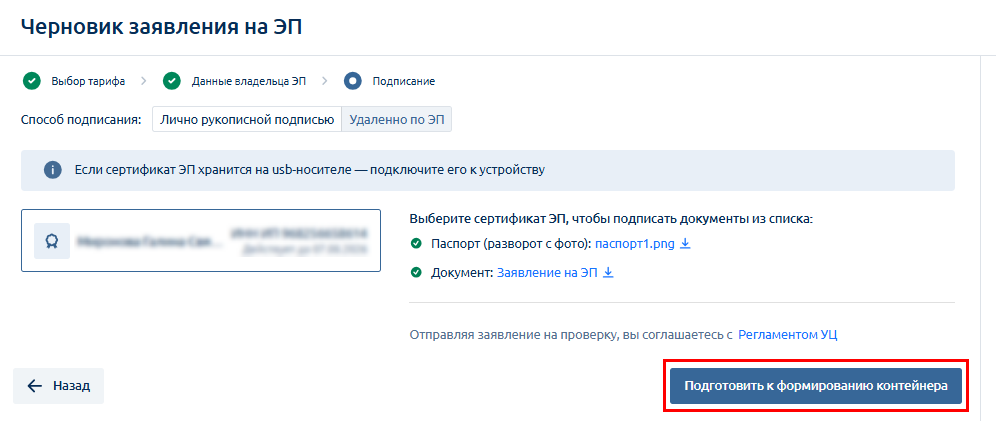The image size is (996, 421).
Task: Click the chevron after Данные владельца ЭП
Action: (x=325, y=81)
